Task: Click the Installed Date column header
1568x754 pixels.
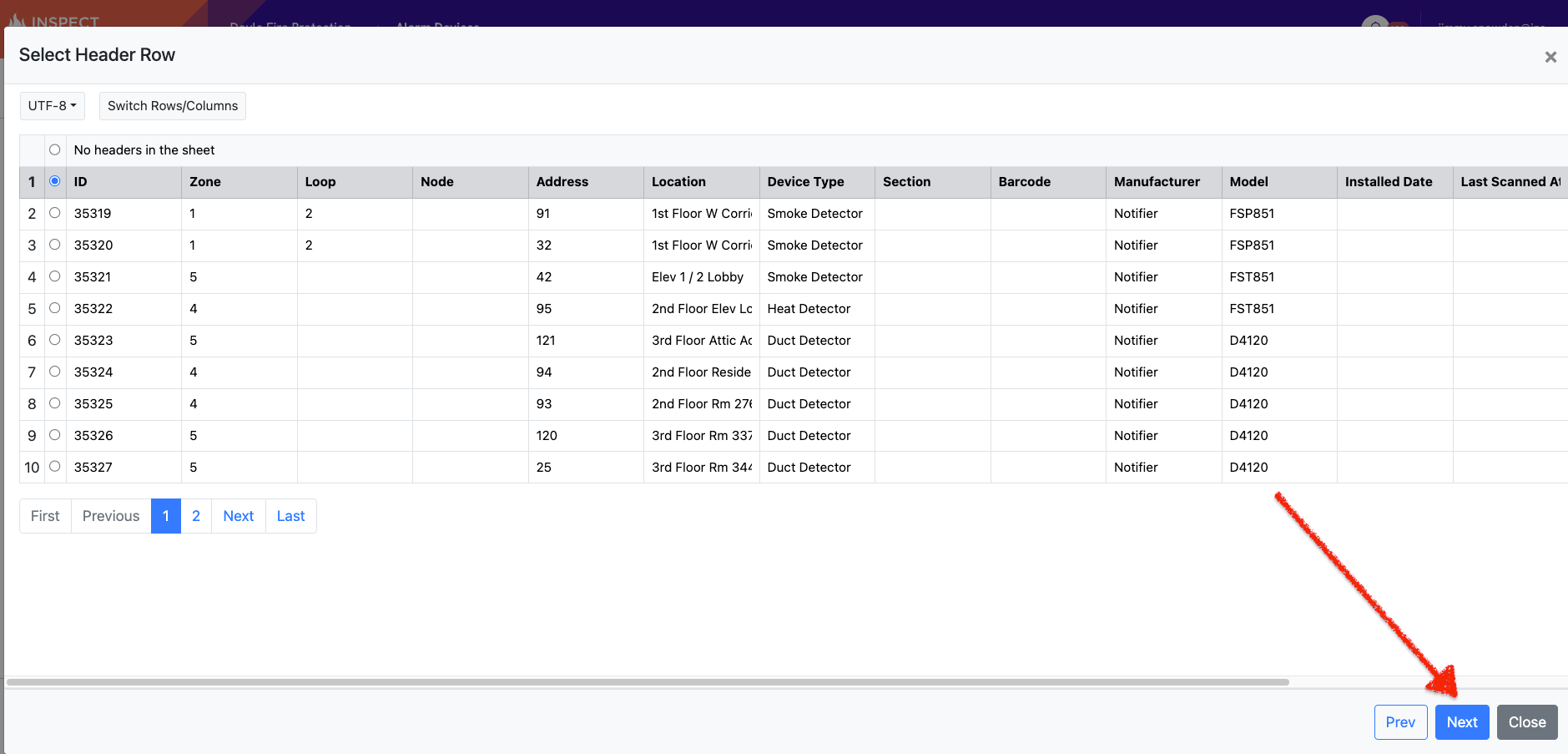Action: pos(1395,182)
